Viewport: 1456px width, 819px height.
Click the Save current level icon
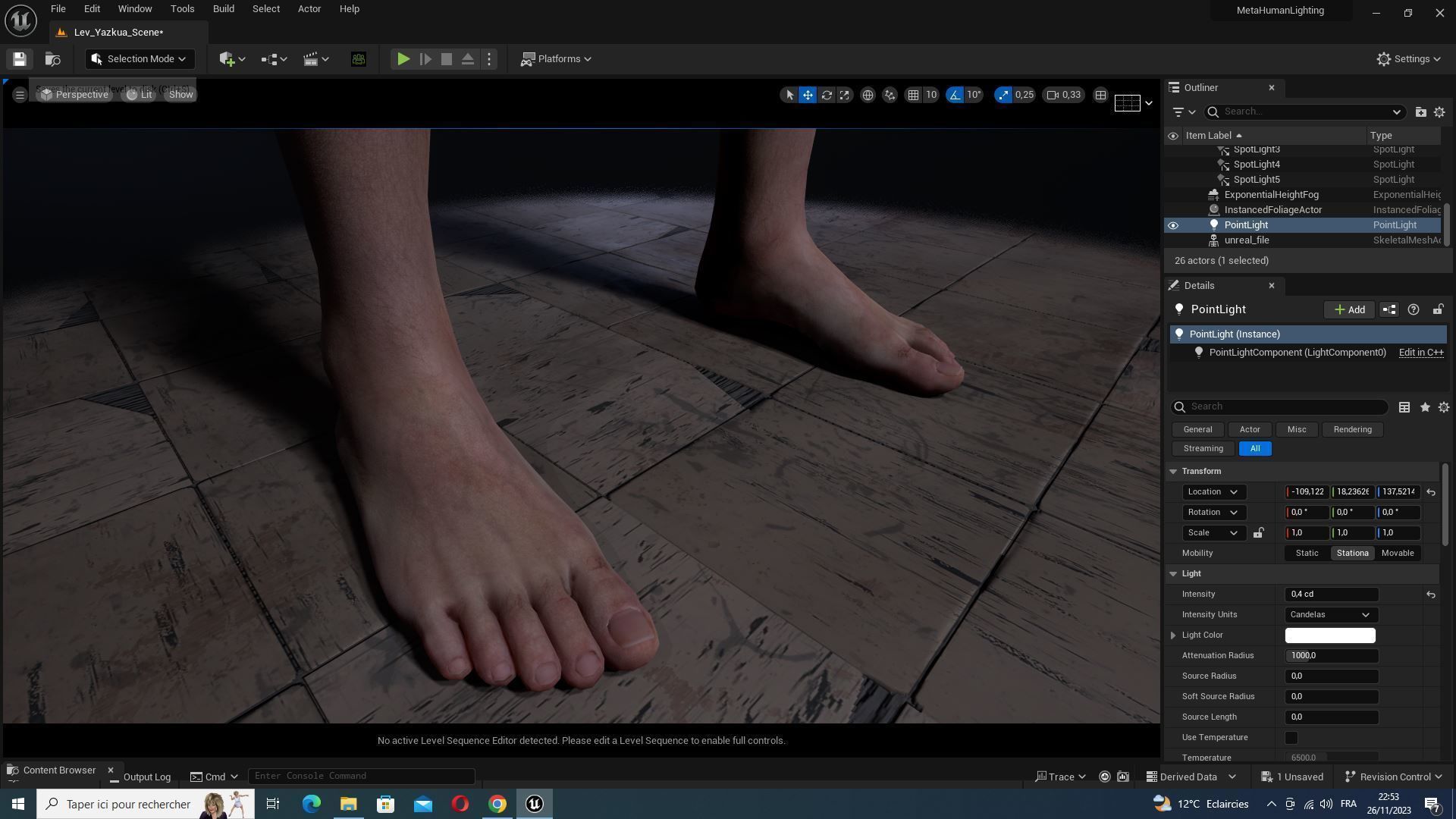(x=20, y=59)
